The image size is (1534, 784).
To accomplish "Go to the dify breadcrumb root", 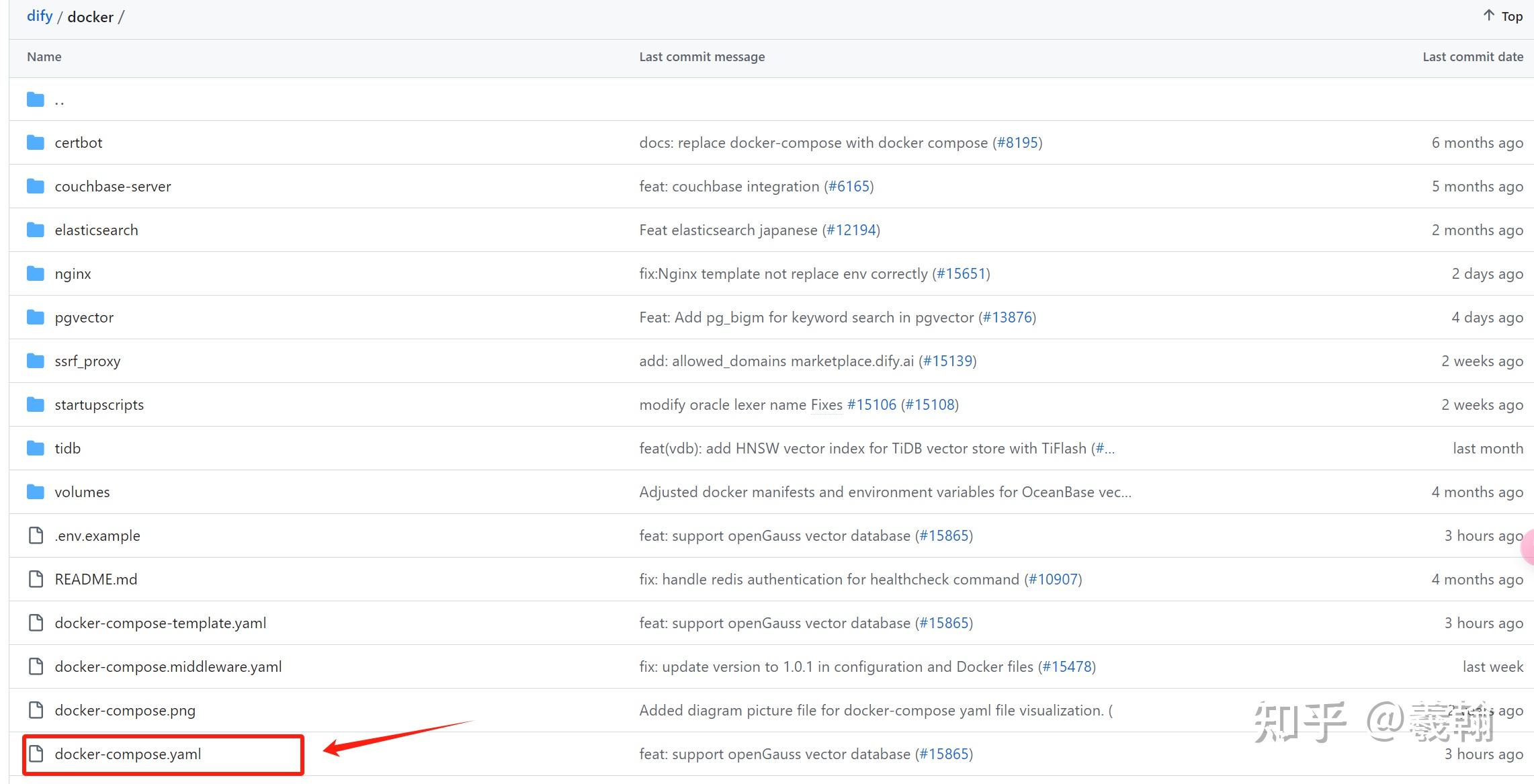I will [x=40, y=16].
